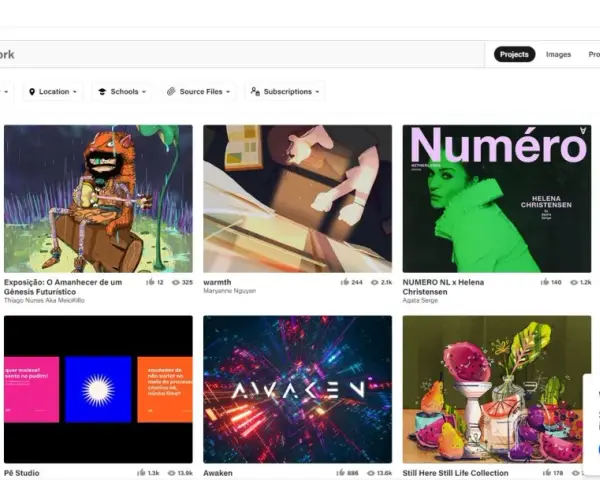
Task: Open the Numéro Helena Christensen thumbnail
Action: pos(497,199)
